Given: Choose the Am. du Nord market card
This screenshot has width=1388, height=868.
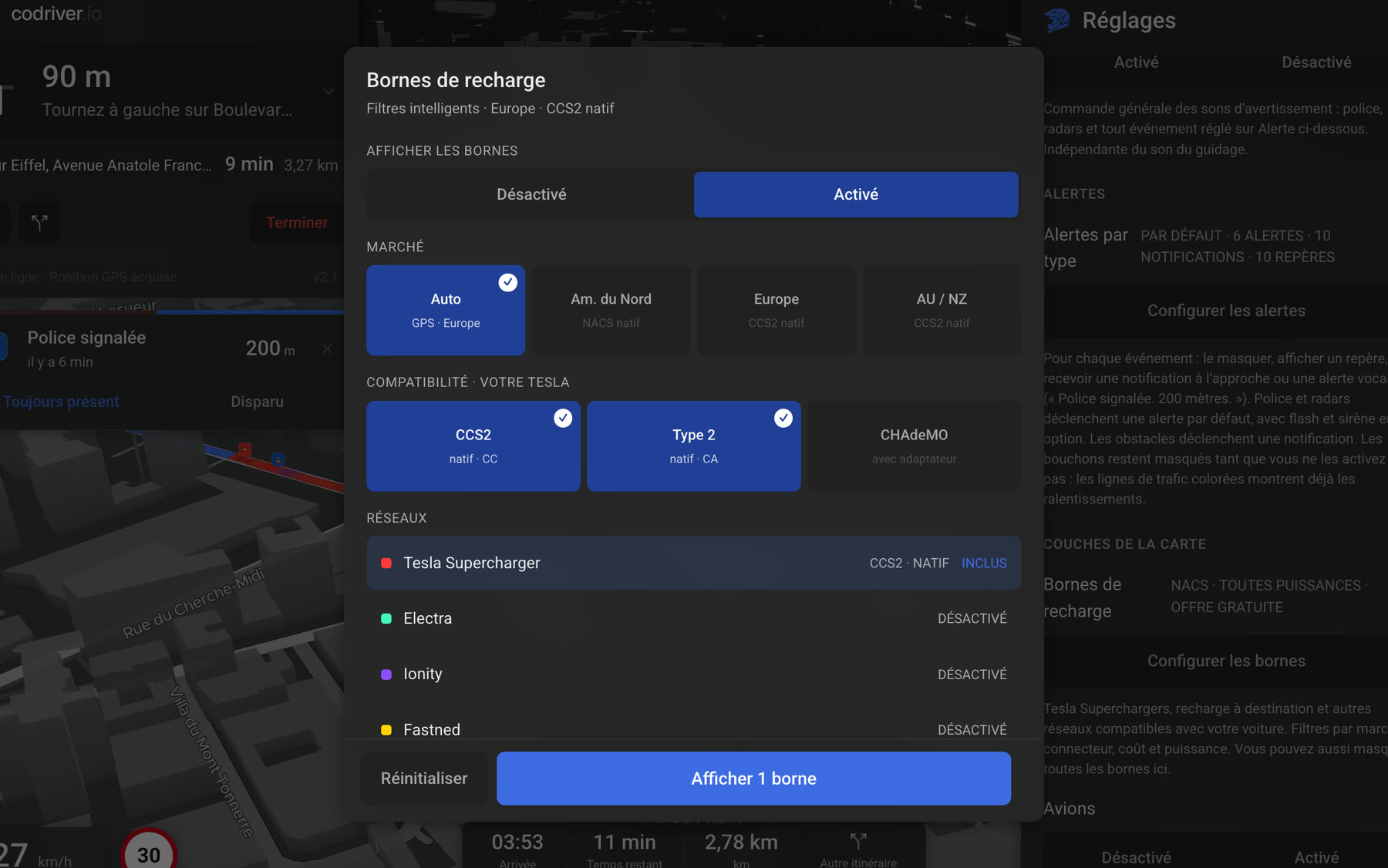Looking at the screenshot, I should [x=611, y=311].
